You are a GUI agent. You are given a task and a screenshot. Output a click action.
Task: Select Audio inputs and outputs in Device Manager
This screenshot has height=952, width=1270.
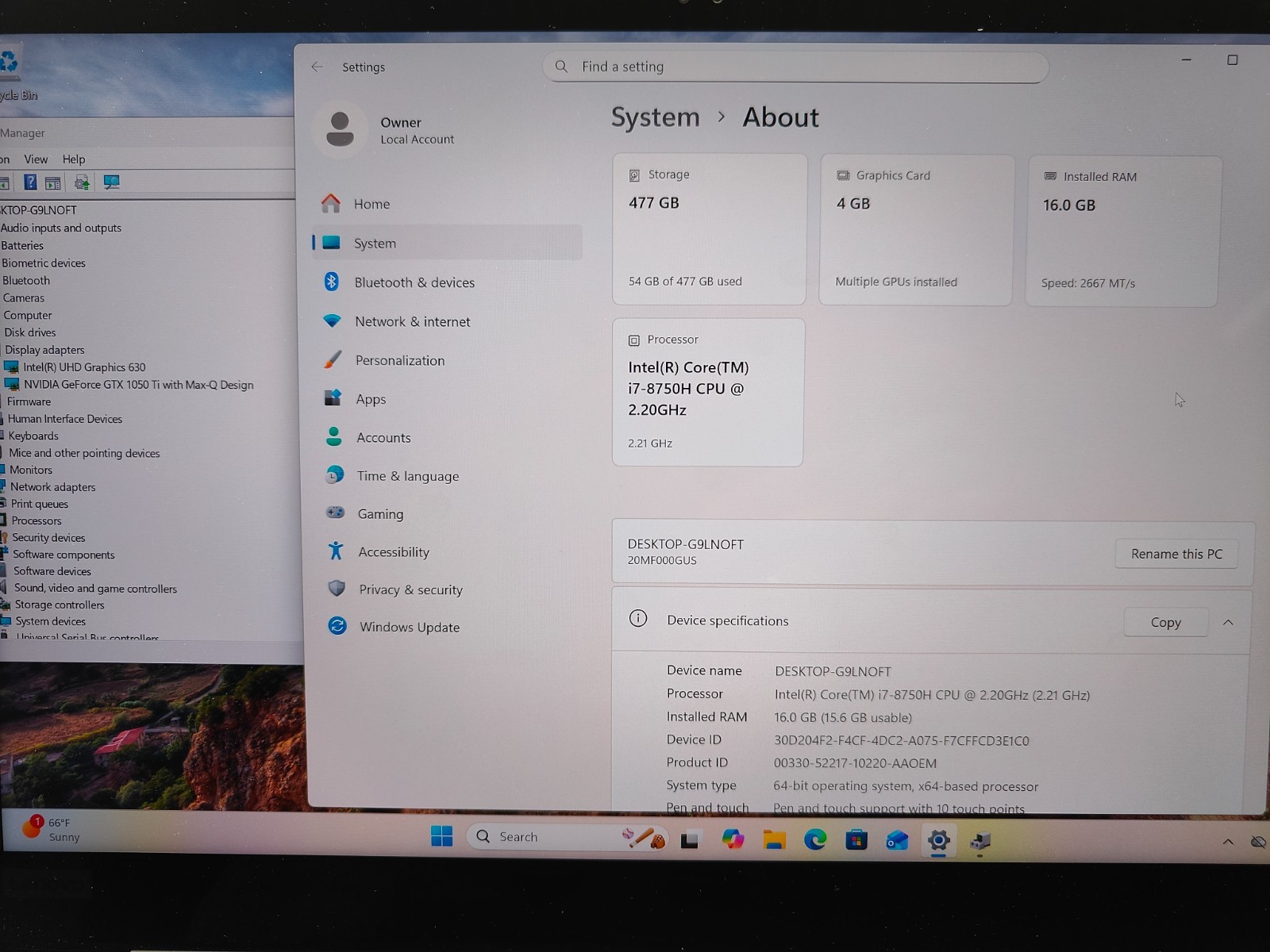61,228
